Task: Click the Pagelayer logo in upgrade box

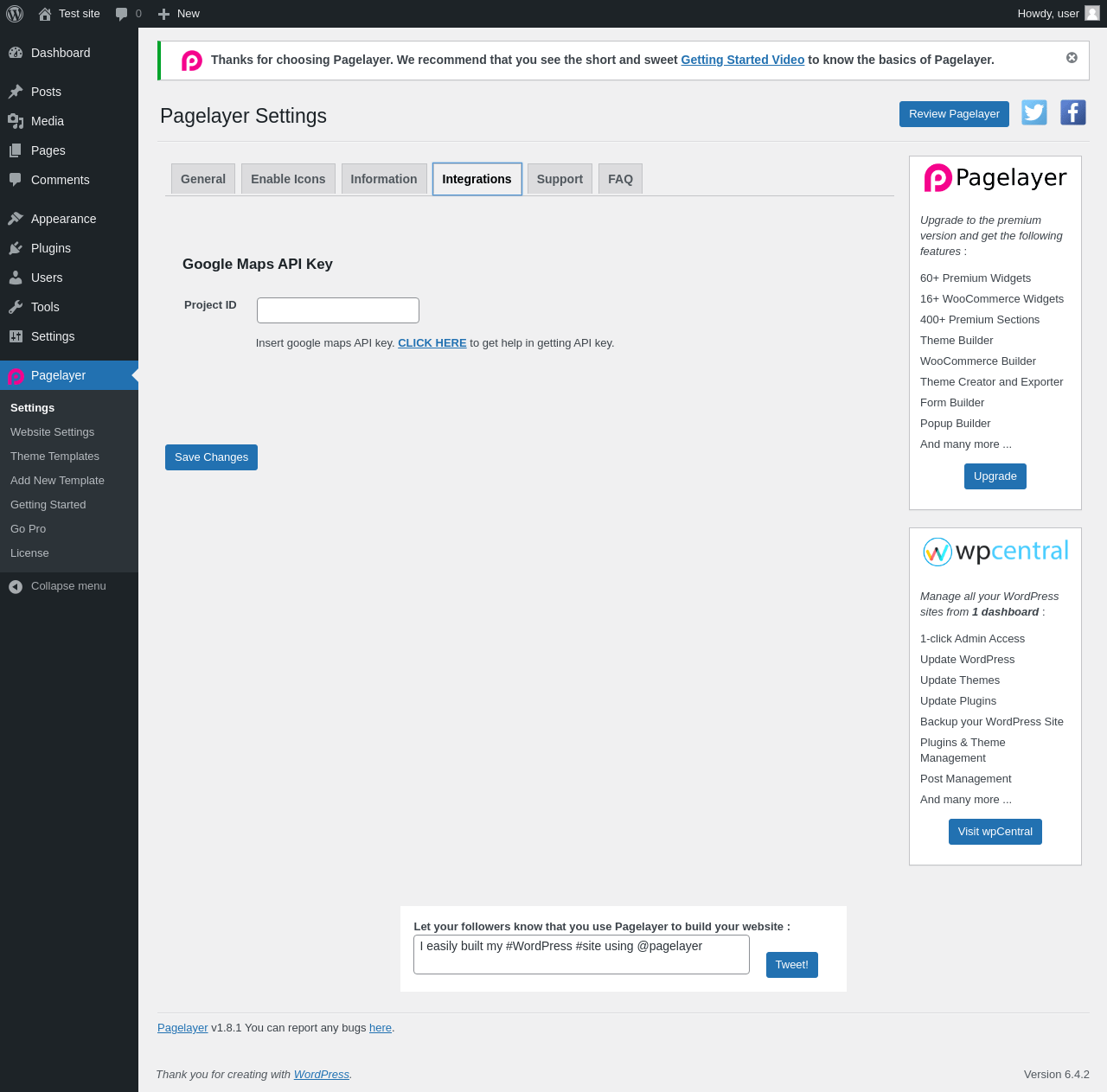Action: pos(995,178)
